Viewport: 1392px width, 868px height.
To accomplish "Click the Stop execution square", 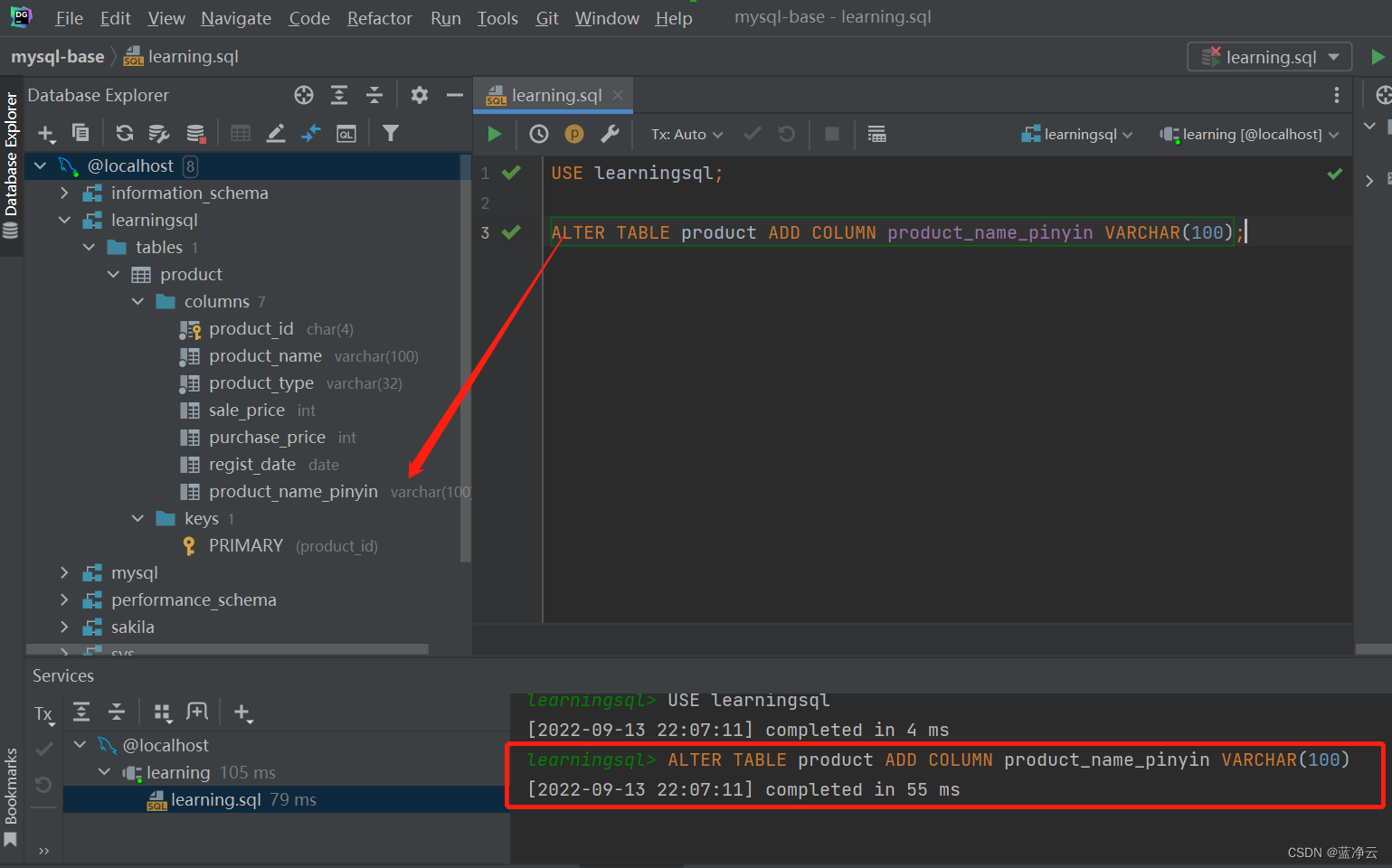I will tap(832, 134).
